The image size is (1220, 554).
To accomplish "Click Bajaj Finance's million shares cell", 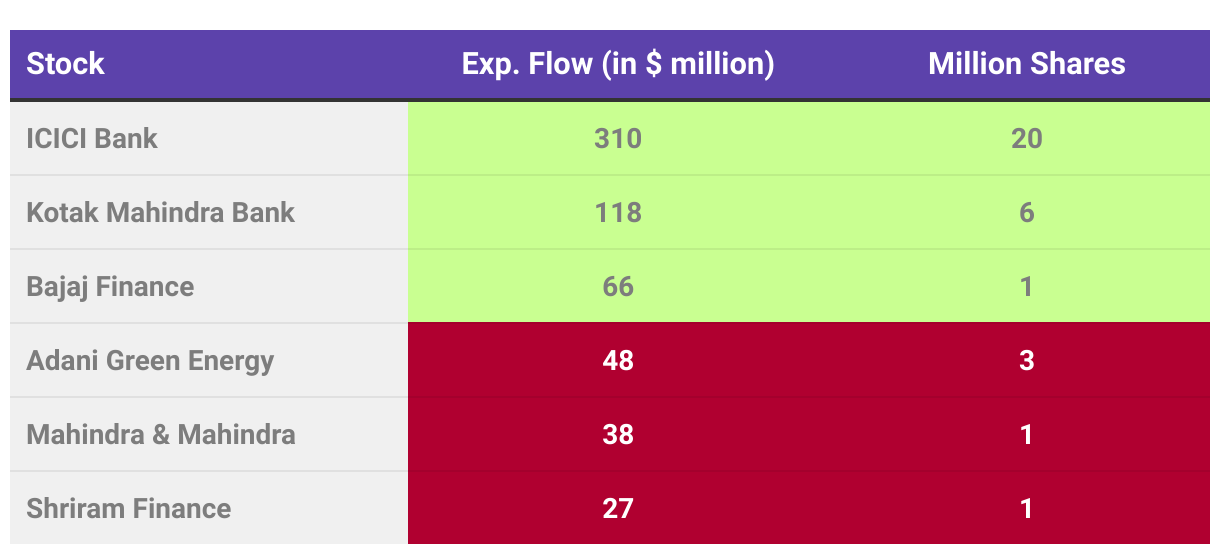I will pyautogui.click(x=1027, y=286).
